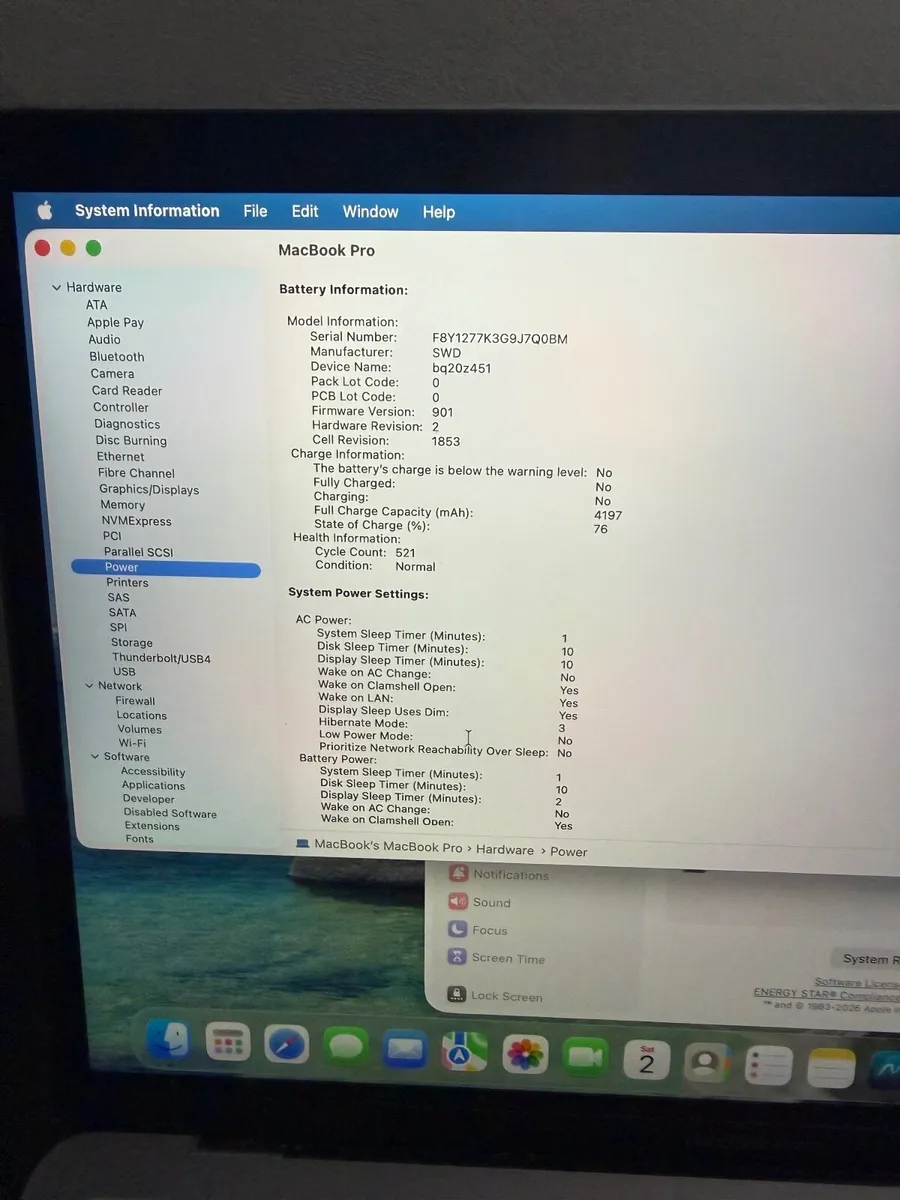900x1200 pixels.
Task: Open Photos app in the Dock
Action: (x=525, y=1055)
